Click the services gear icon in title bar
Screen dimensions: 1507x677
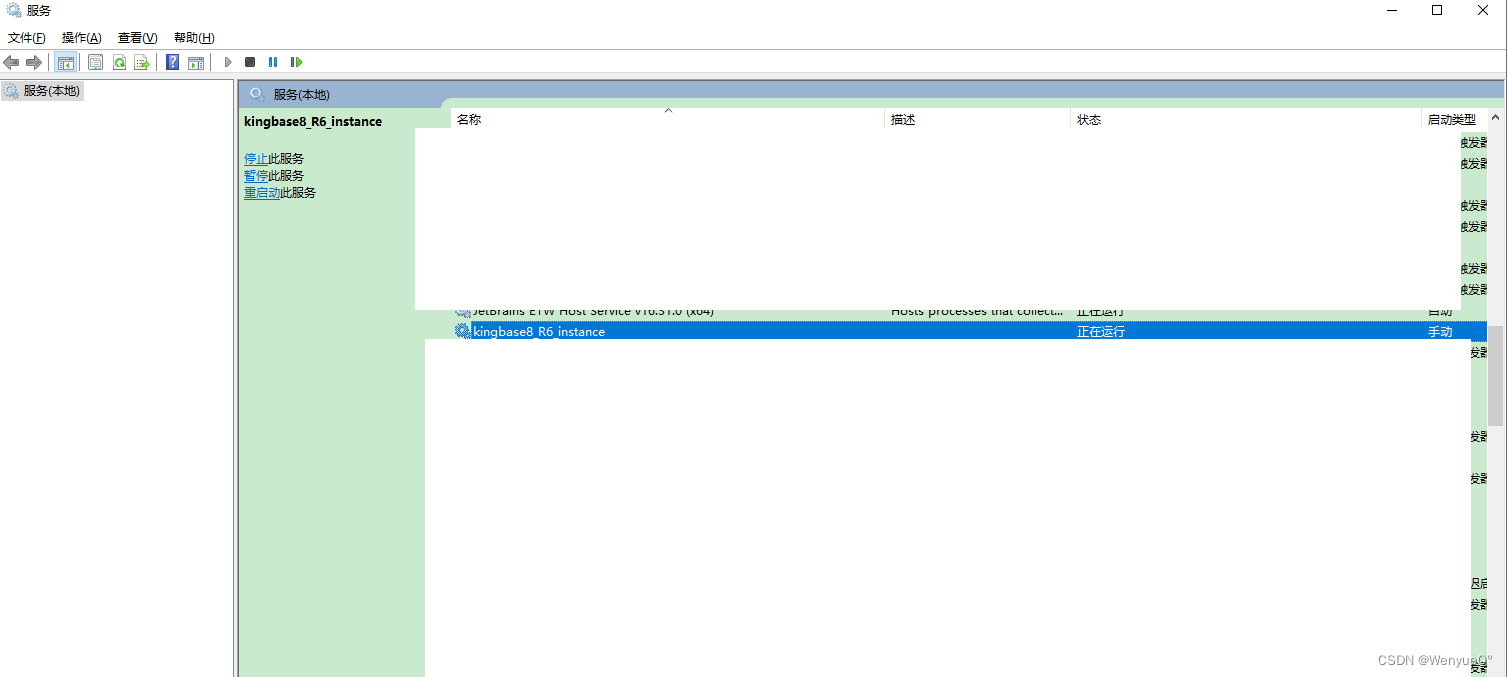tap(14, 10)
